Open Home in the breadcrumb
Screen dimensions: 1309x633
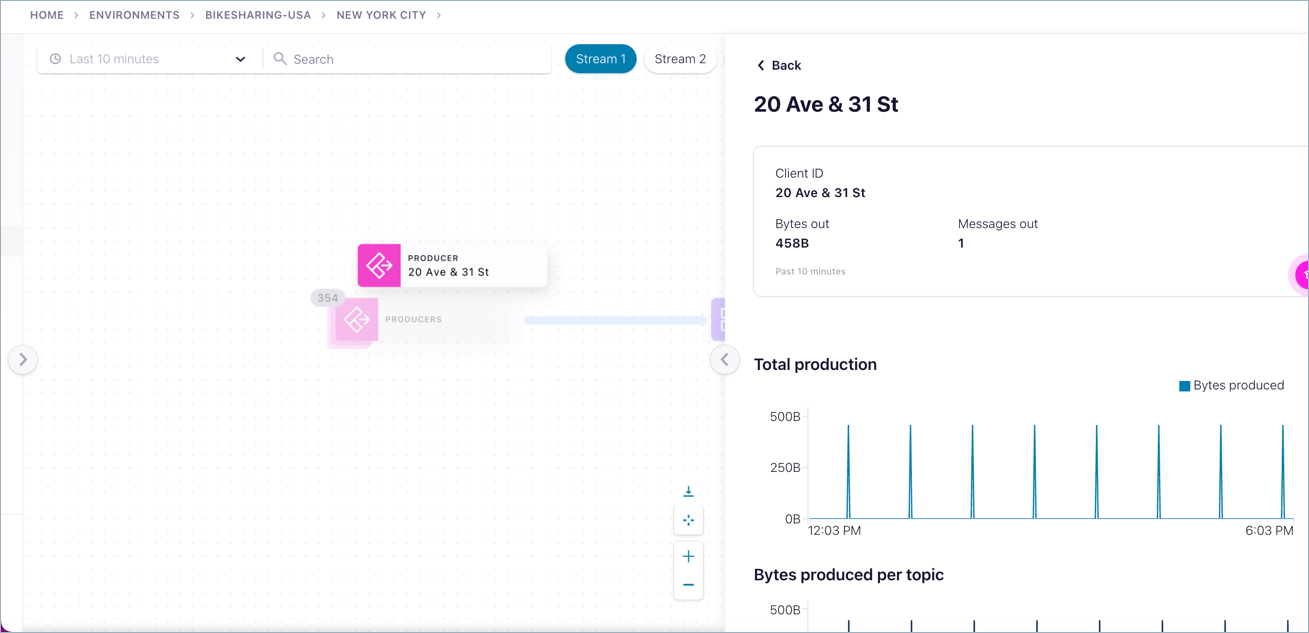click(x=47, y=15)
